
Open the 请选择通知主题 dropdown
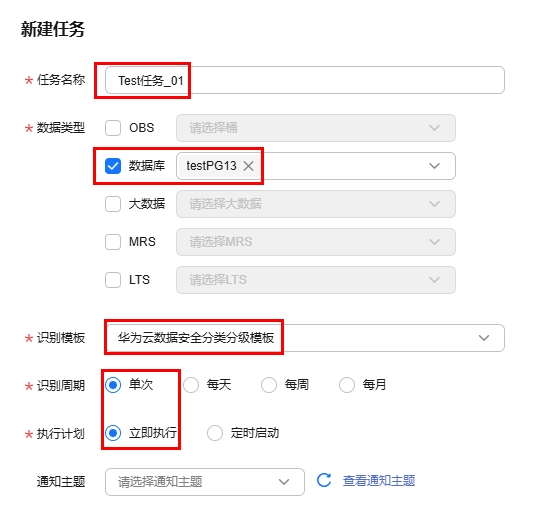pyautogui.click(x=205, y=482)
